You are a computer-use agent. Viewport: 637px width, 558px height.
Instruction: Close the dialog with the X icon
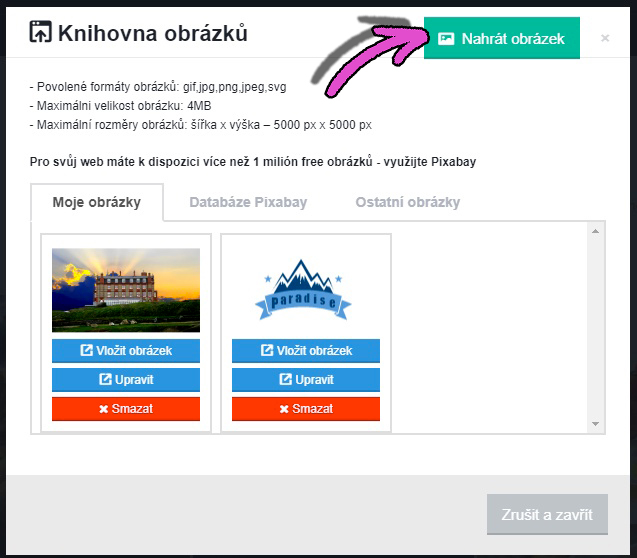tap(604, 38)
